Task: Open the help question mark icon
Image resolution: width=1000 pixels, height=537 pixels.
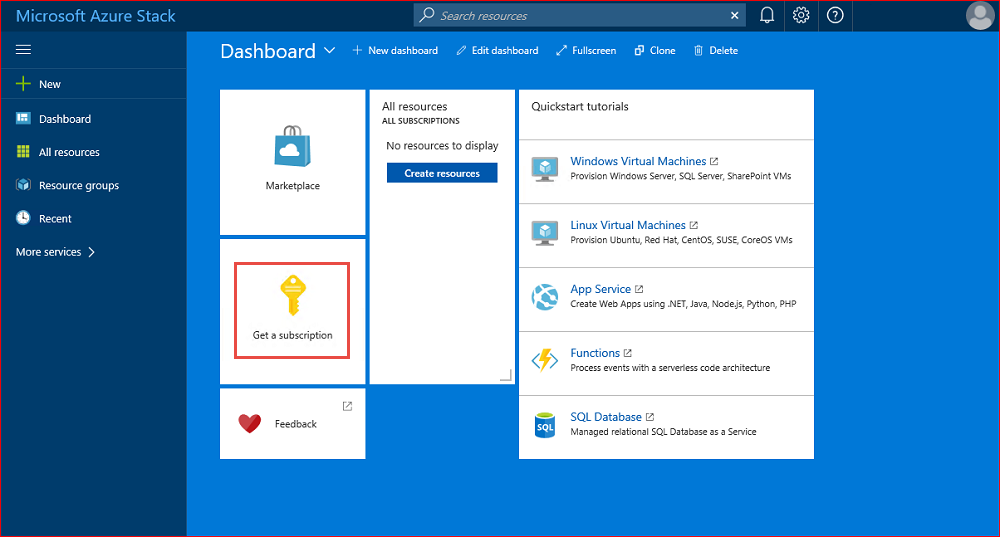Action: [835, 15]
